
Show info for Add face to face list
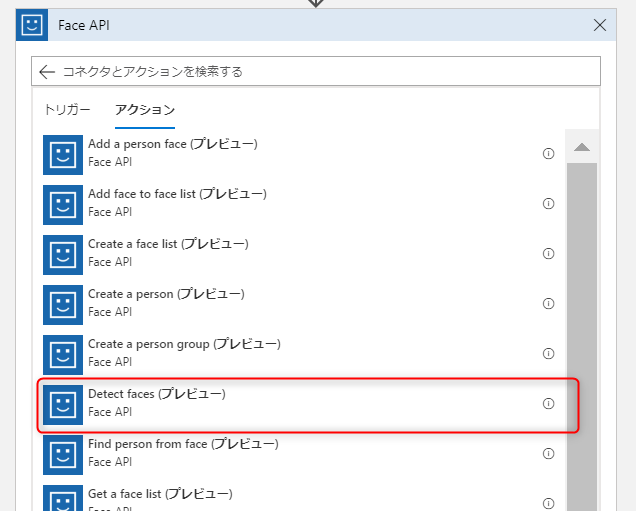point(548,204)
